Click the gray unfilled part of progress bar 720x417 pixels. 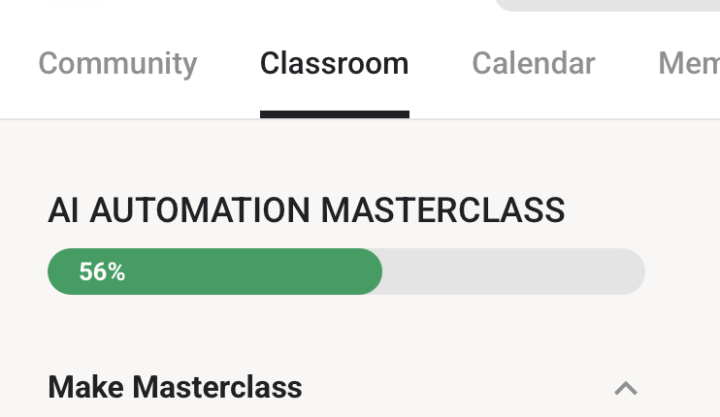pyautogui.click(x=510, y=272)
